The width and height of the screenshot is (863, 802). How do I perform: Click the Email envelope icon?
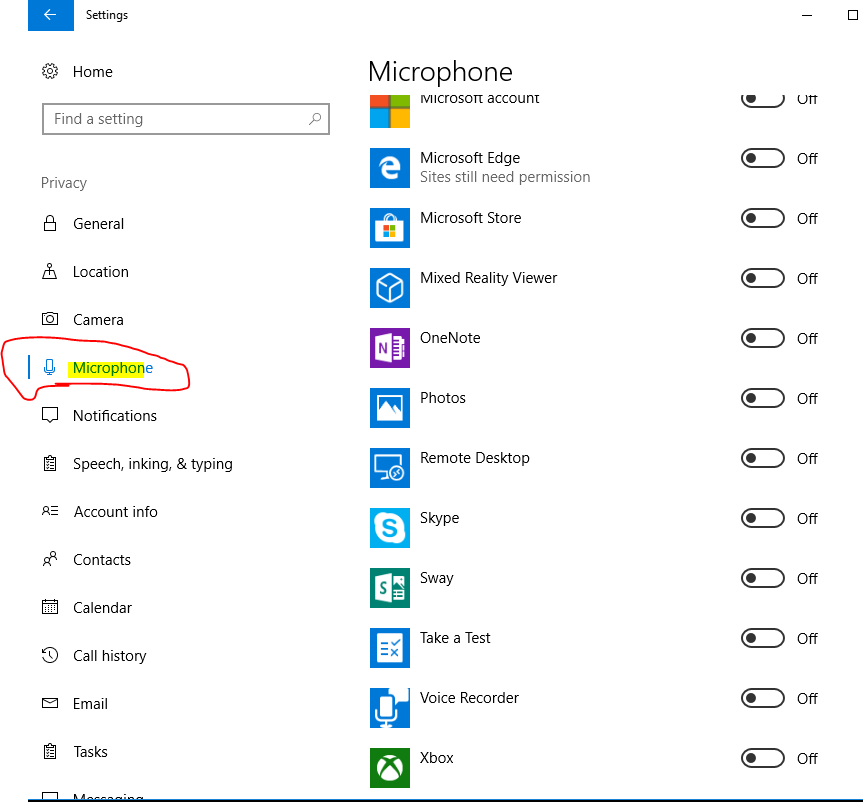point(50,703)
